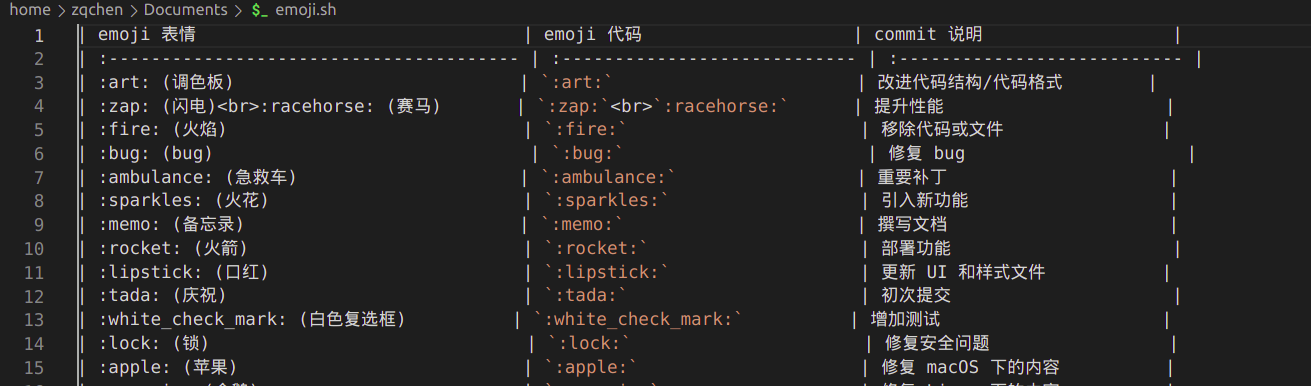Click the orange `:rocket:` code text
Viewport: 1311px width, 386px height.
596,248
